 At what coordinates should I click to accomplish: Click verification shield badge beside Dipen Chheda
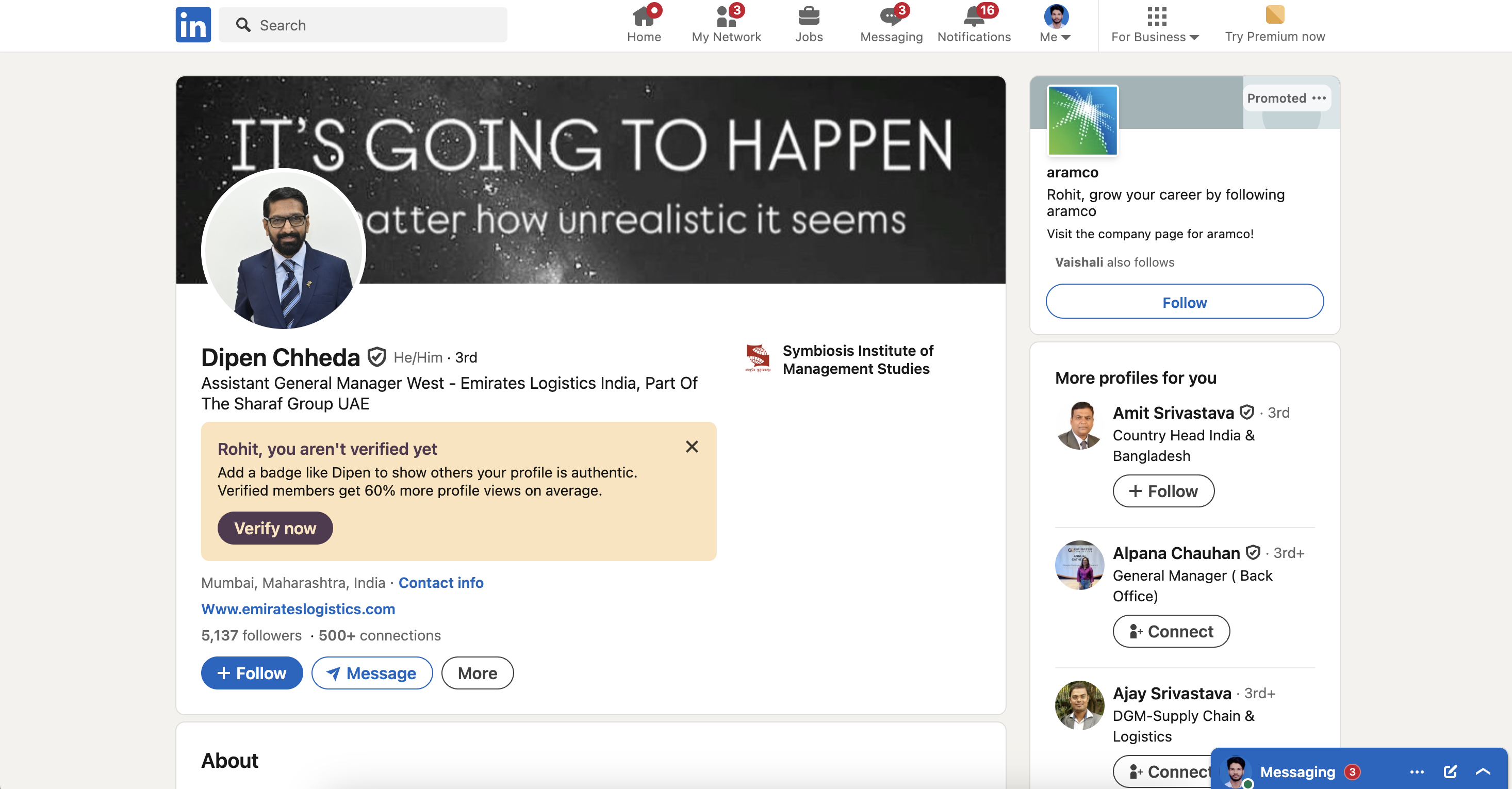coord(377,356)
